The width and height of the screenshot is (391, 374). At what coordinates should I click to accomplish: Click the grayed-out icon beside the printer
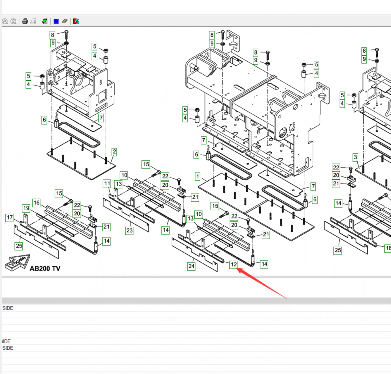tap(33, 21)
